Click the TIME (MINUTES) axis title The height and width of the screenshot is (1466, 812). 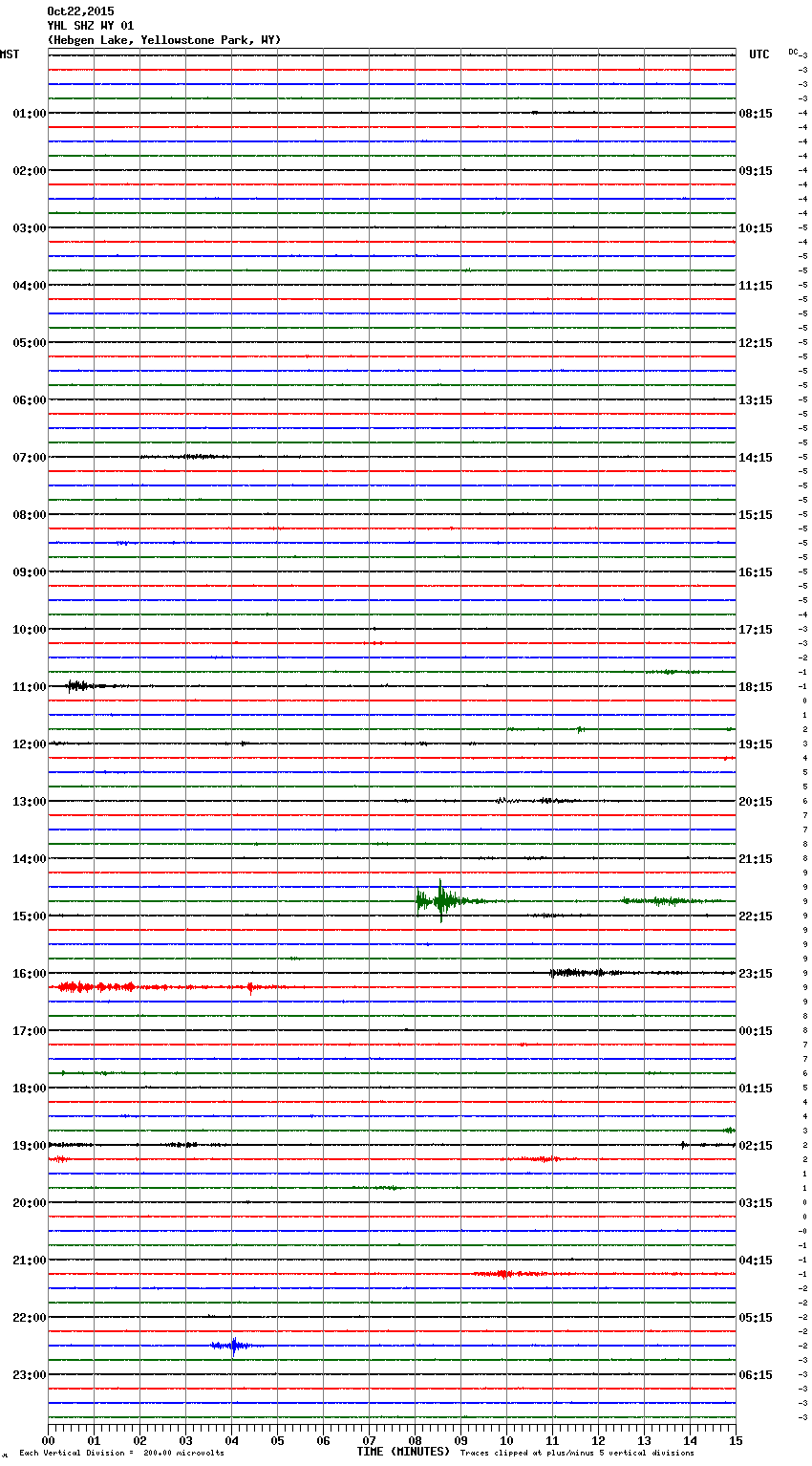pyautogui.click(x=403, y=1452)
